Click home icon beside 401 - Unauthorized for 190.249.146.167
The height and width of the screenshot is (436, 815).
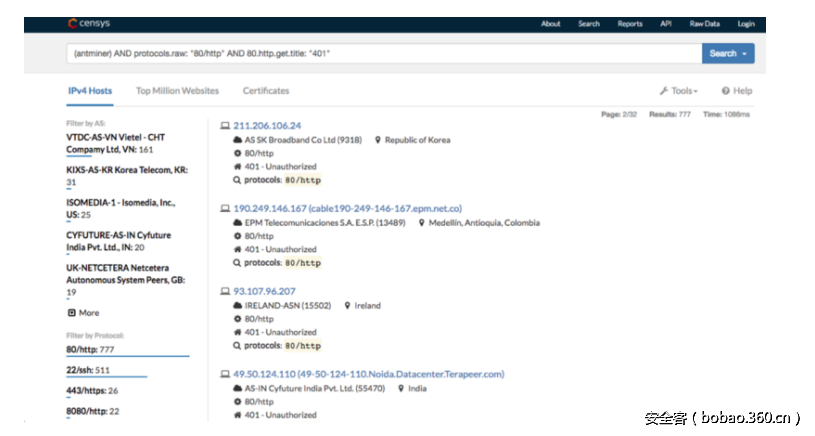[x=237, y=249]
